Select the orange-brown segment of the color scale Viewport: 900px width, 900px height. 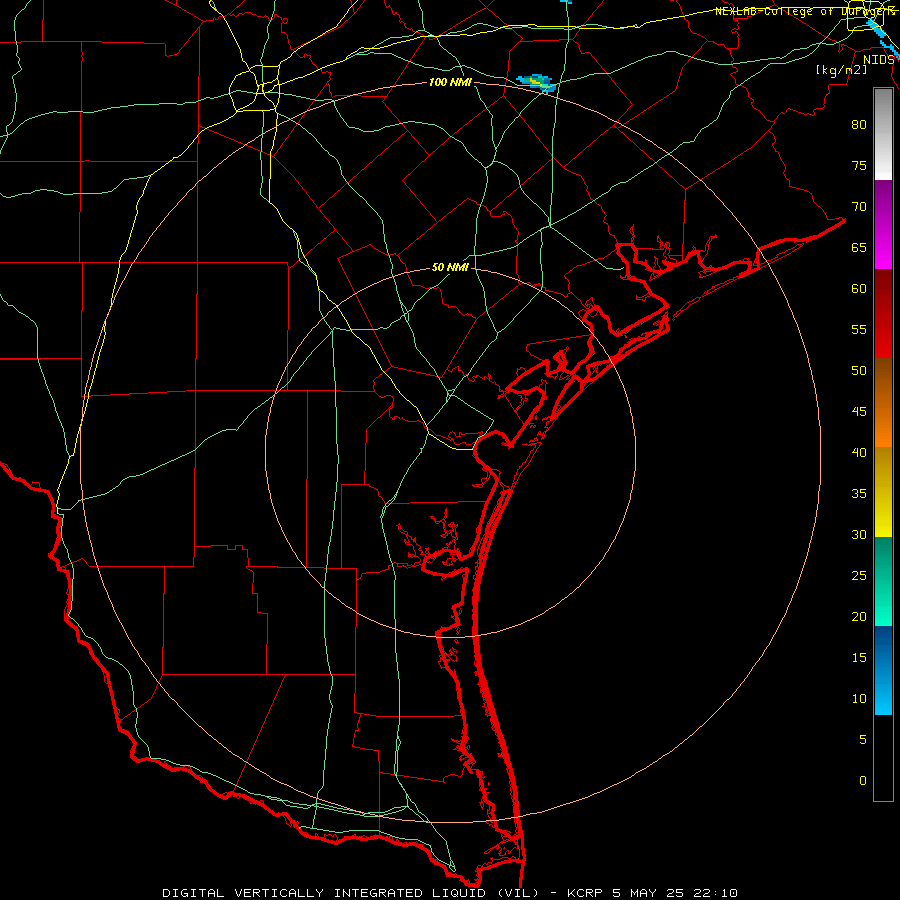coord(883,403)
